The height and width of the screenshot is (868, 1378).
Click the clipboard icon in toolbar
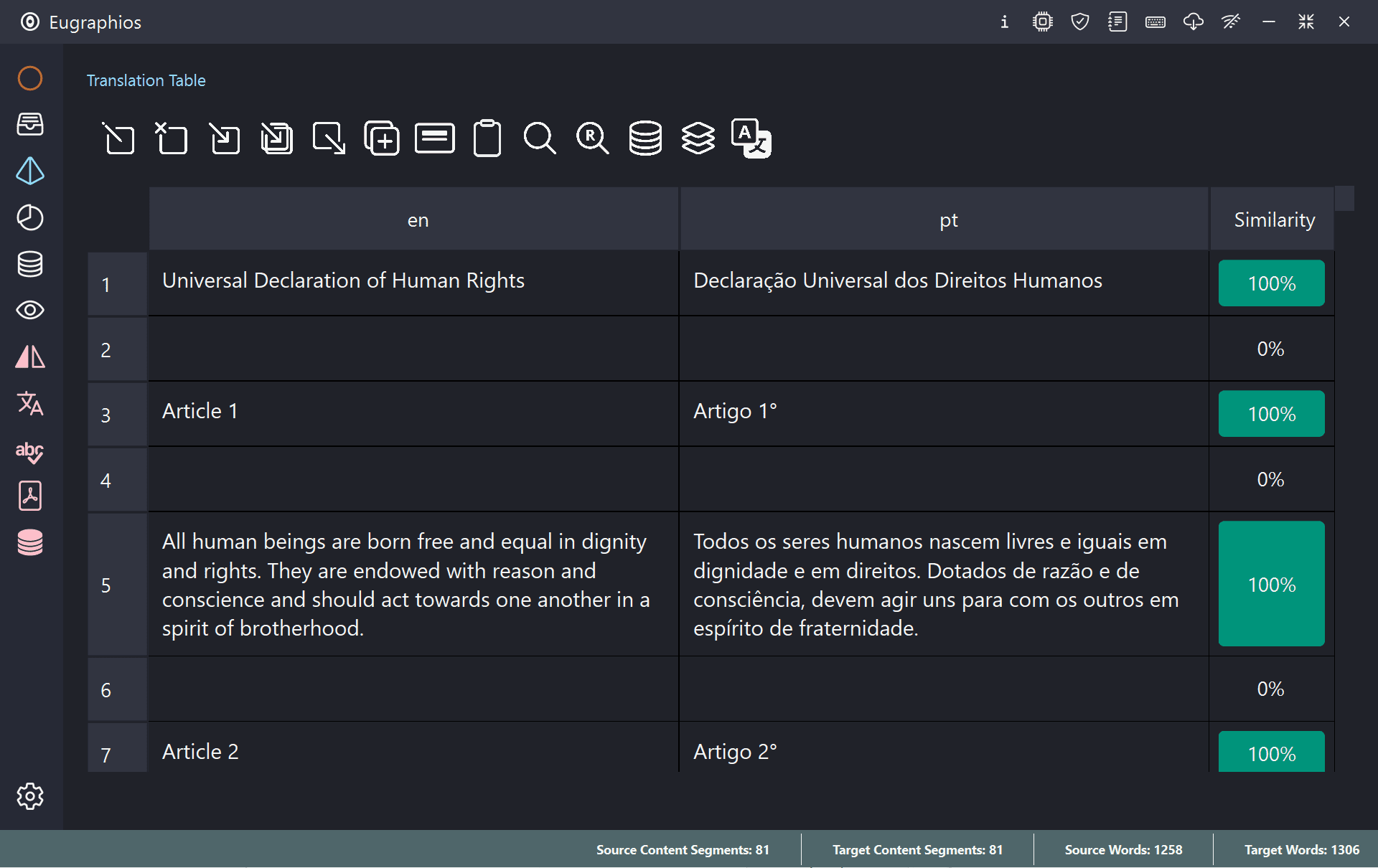click(x=487, y=138)
